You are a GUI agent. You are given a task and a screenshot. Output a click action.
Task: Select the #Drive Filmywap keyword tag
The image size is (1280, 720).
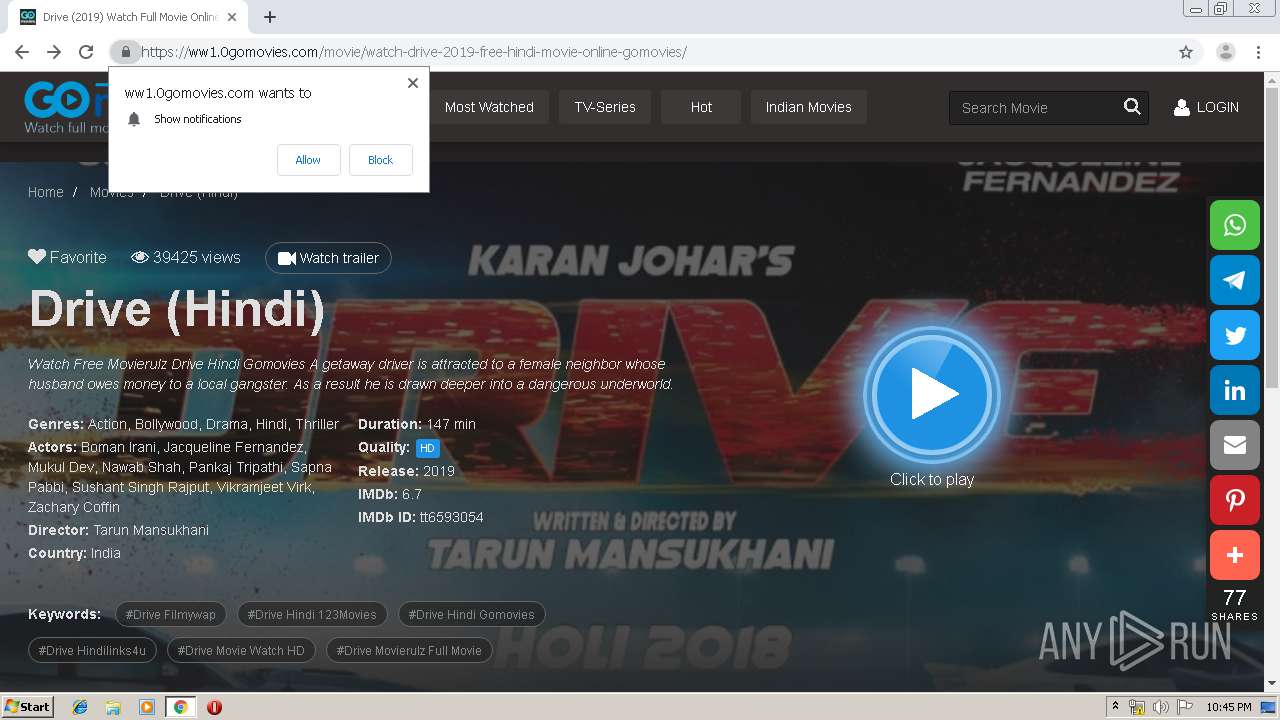[x=171, y=614]
